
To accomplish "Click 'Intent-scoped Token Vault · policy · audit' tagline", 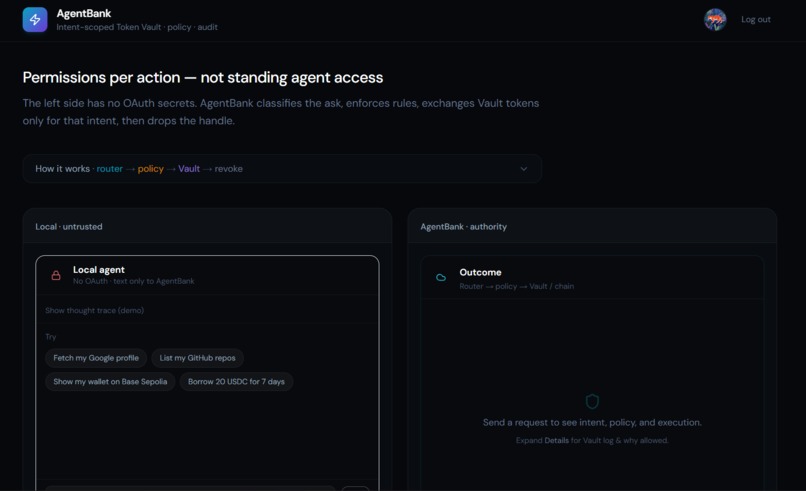I will (137, 27).
